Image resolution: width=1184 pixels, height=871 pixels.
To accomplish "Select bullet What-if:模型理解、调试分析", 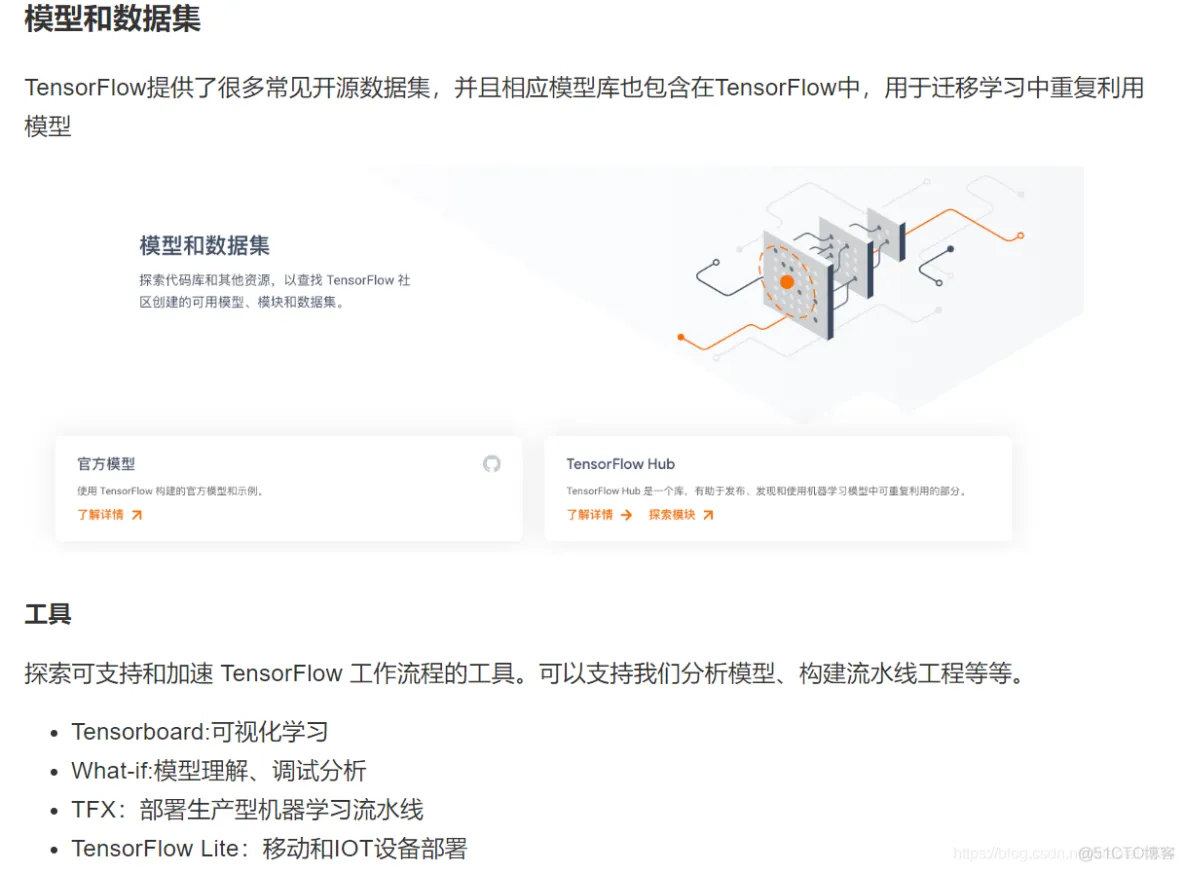I will [219, 771].
